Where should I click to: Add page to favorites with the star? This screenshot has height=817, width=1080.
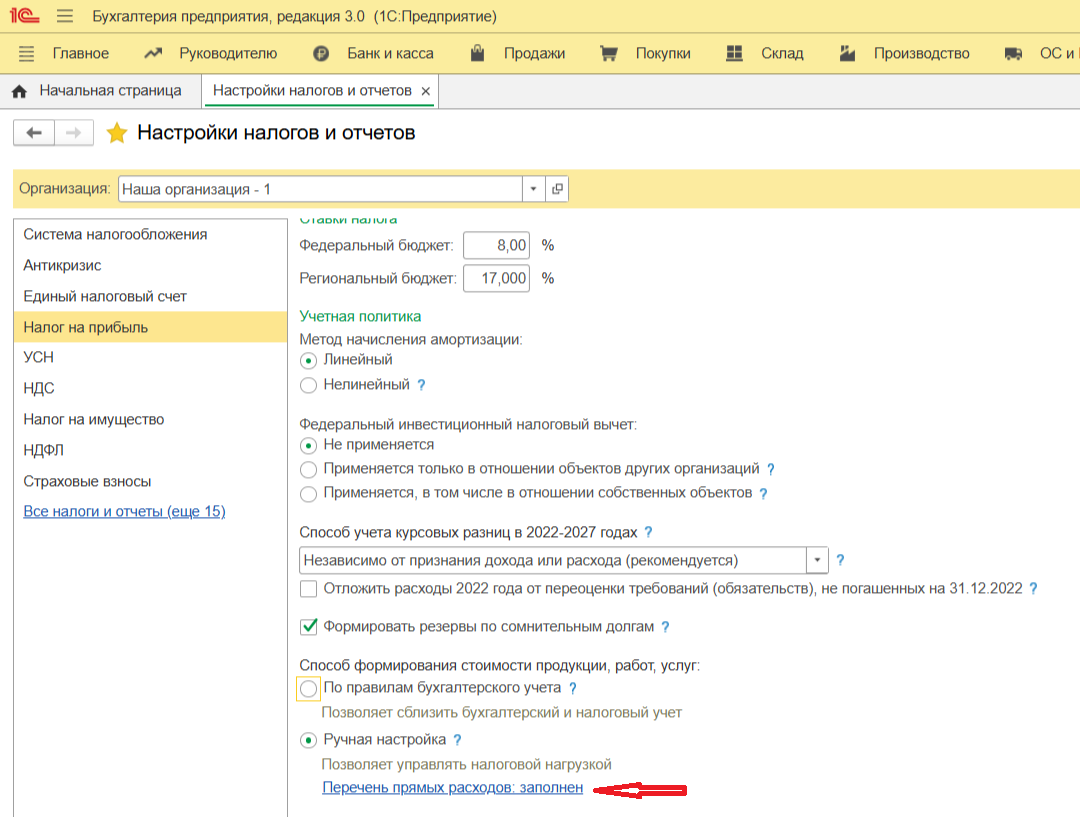click(x=116, y=132)
